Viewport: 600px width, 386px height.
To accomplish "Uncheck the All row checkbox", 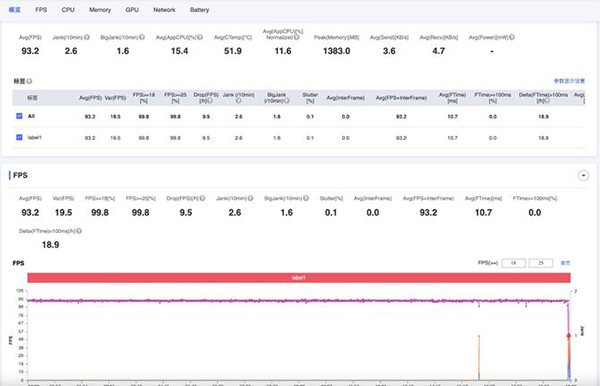I will point(19,116).
